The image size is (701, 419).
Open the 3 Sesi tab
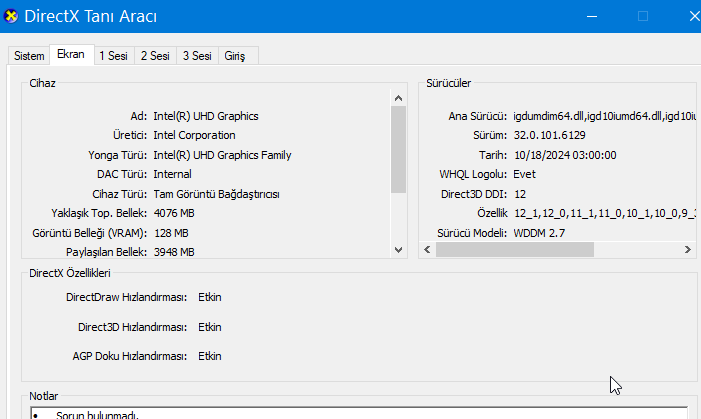[x=197, y=56]
